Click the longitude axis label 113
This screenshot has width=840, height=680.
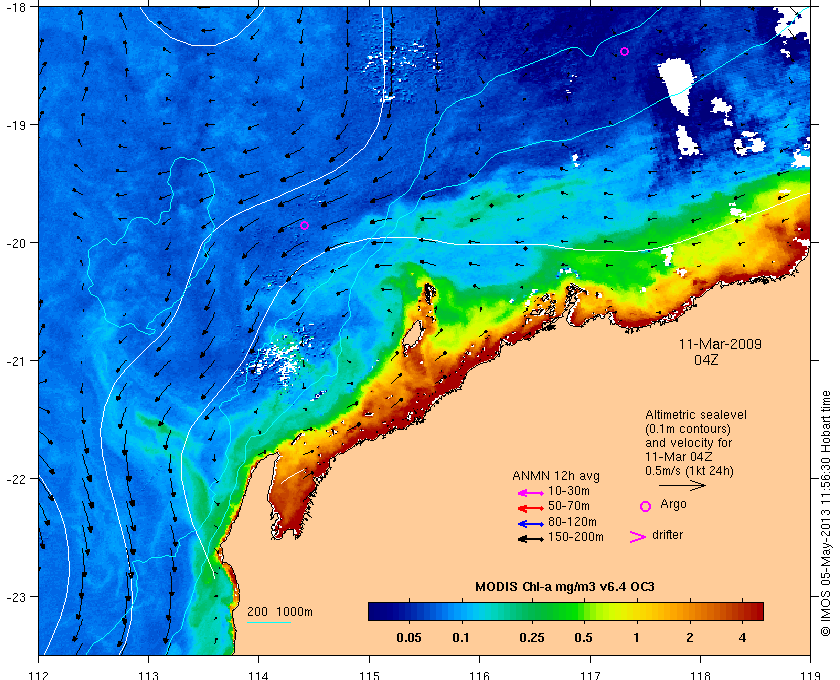click(148, 675)
